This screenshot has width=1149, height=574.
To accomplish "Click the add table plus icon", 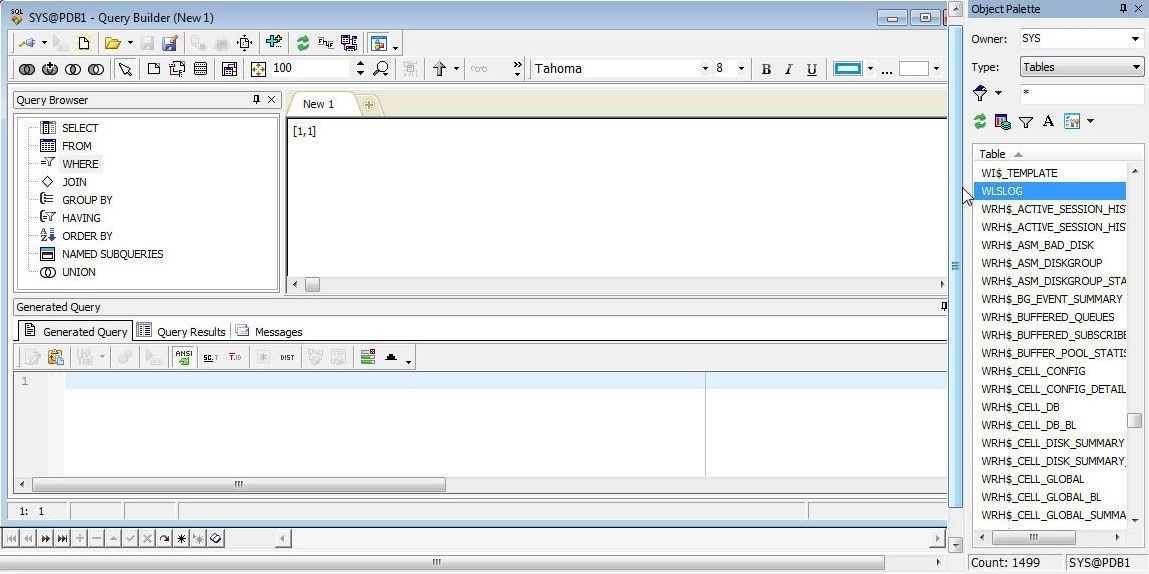I will coord(274,43).
